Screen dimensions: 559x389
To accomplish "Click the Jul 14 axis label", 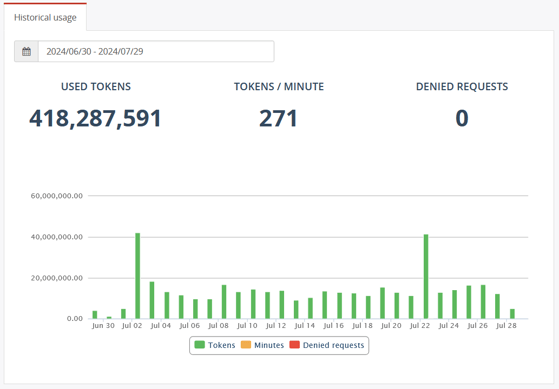I will 305,326.
